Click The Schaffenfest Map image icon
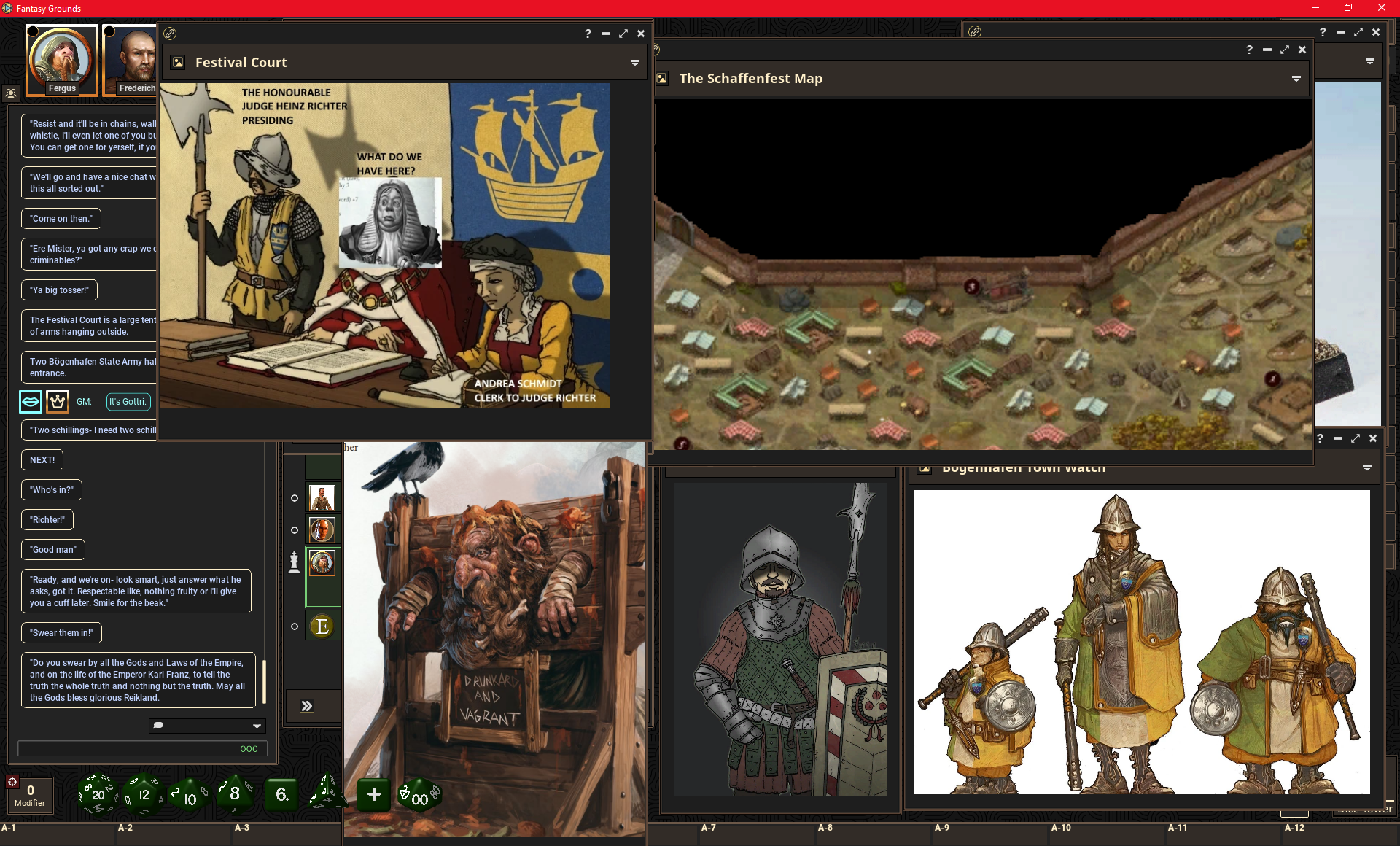1400x846 pixels. point(662,79)
